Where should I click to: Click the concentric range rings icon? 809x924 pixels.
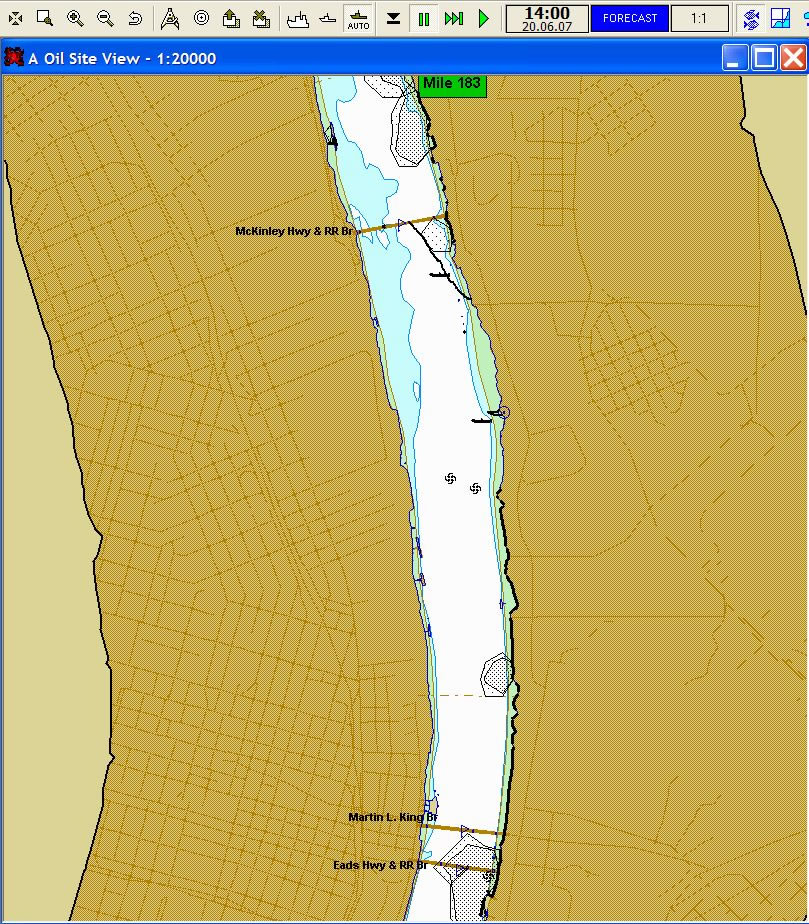tap(202, 18)
